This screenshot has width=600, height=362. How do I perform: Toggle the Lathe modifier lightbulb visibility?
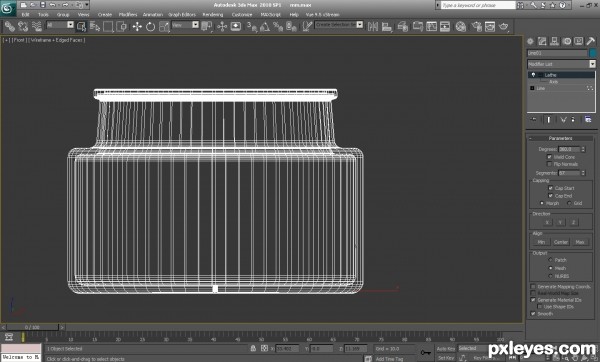pos(533,75)
